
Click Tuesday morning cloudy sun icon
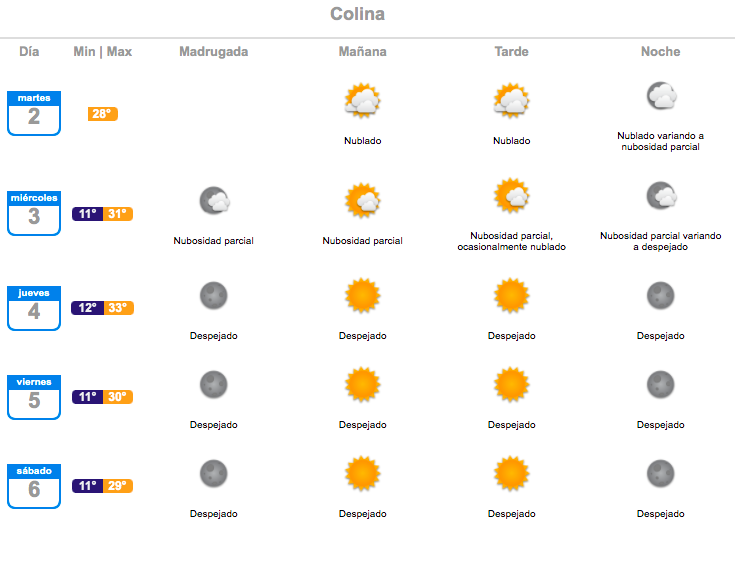tap(362, 101)
